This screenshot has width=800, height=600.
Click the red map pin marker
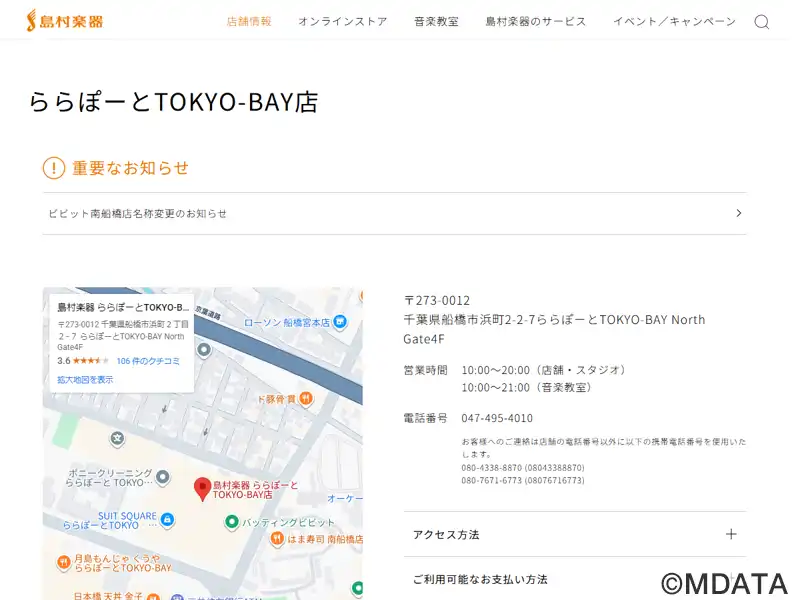coord(201,489)
